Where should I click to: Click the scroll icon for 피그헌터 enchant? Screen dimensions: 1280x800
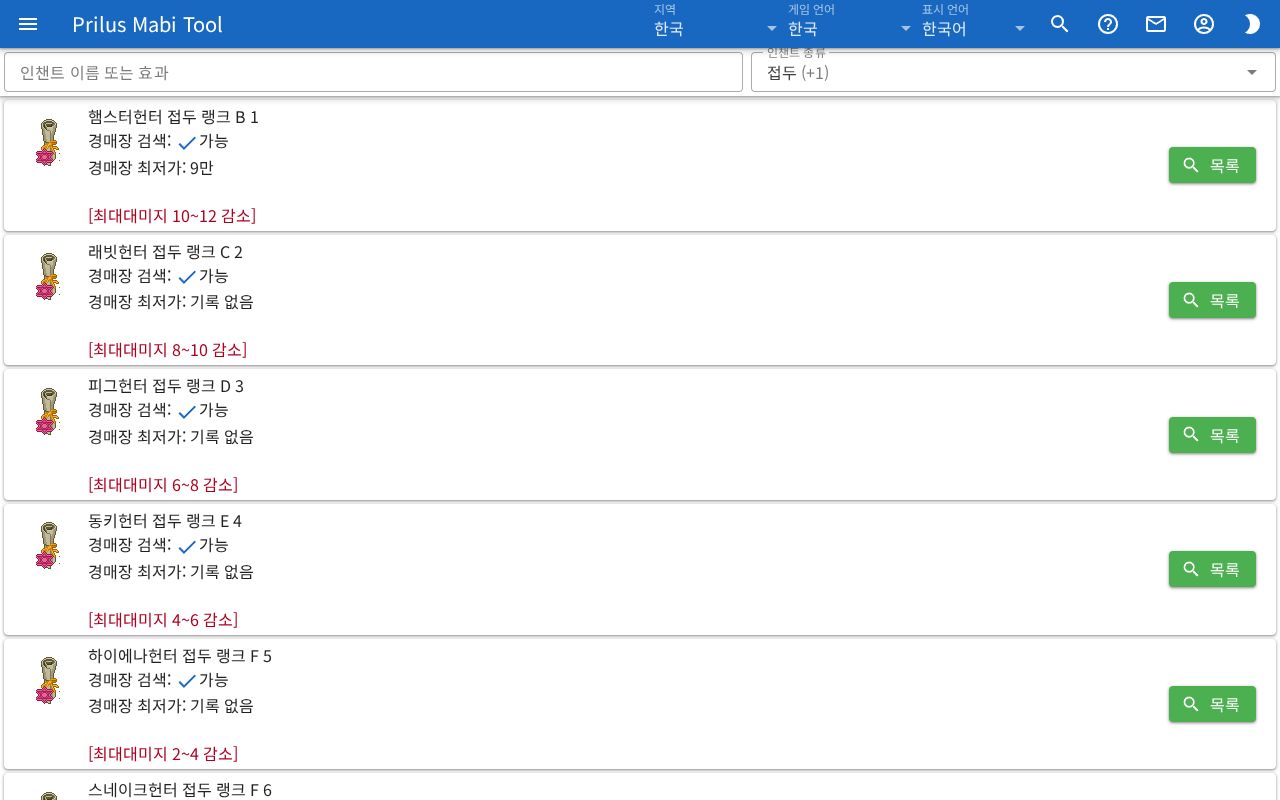(x=48, y=412)
